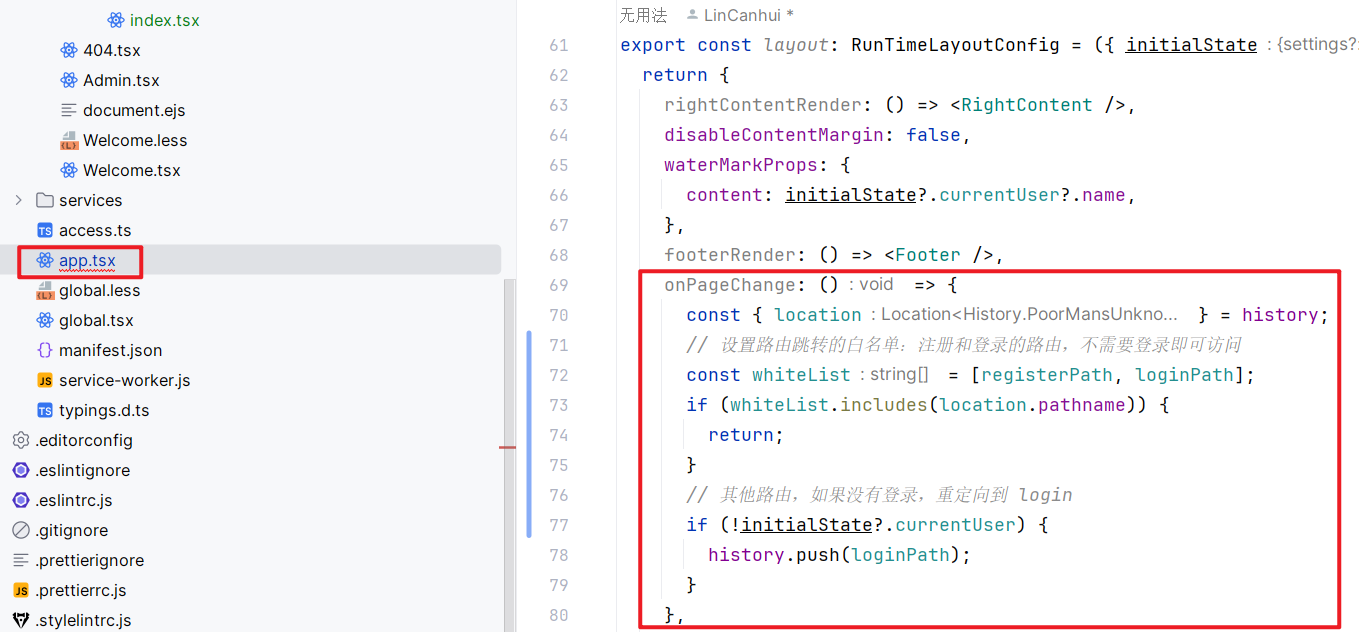Click the gear icon beside .editorconfig

click(x=21, y=440)
